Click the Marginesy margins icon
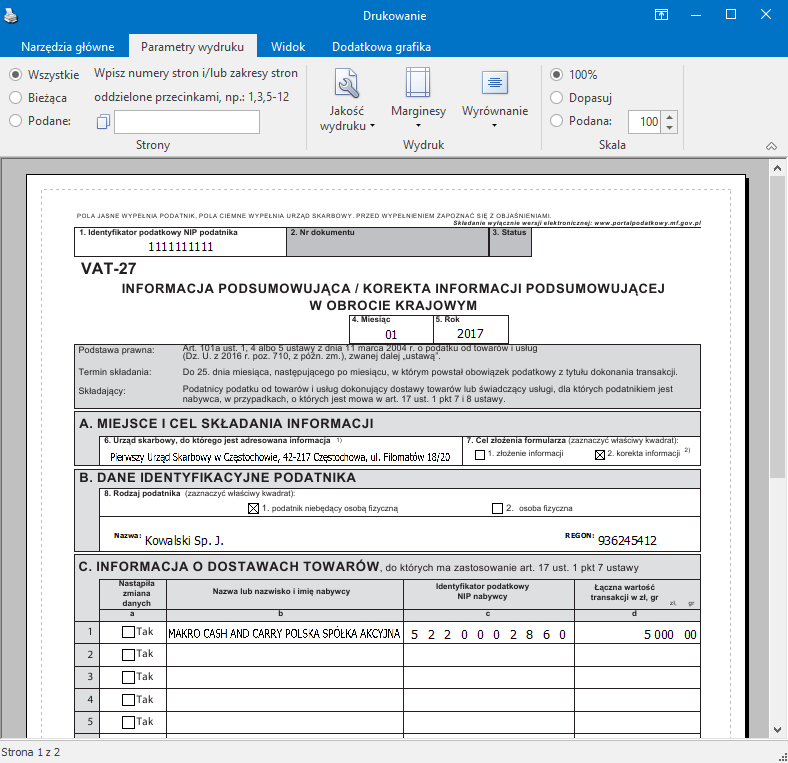Viewport: 788px width, 763px height. click(418, 84)
